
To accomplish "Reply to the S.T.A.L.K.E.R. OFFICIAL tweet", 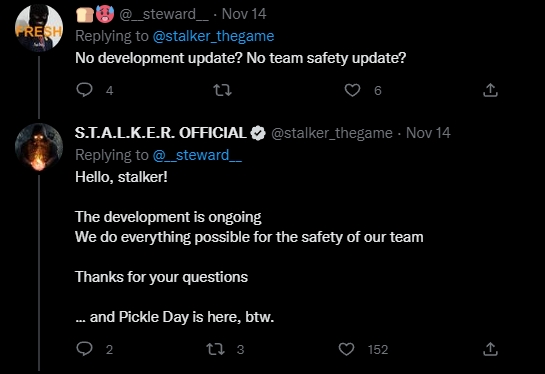I will tap(84, 349).
